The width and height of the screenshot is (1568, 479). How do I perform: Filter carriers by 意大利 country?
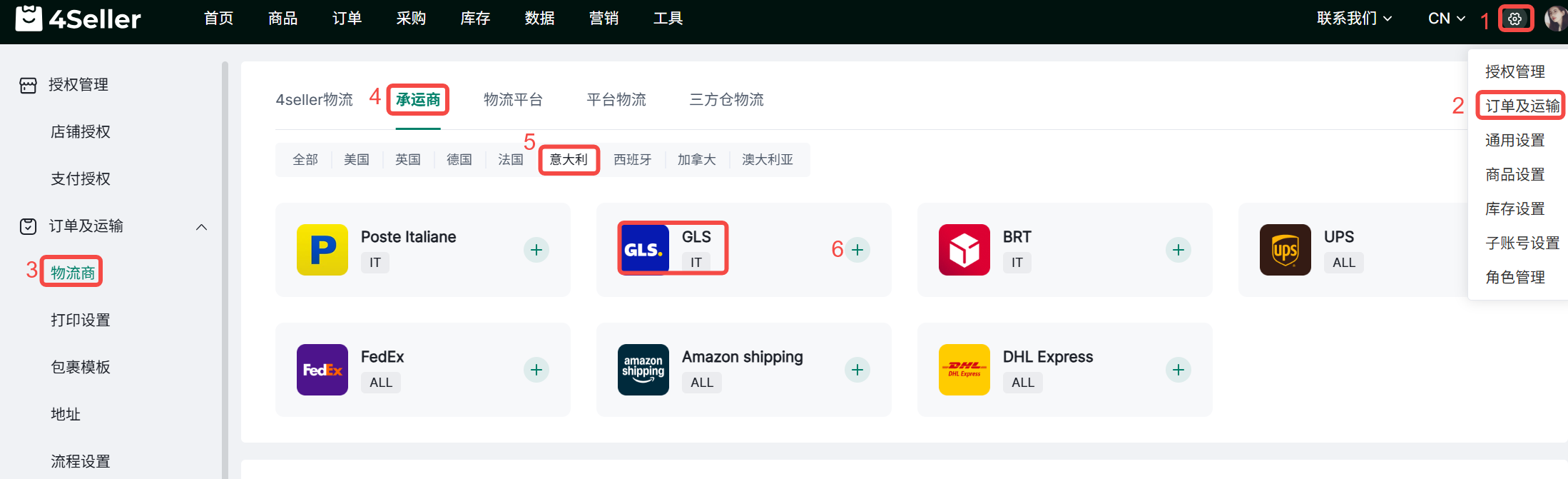(569, 159)
